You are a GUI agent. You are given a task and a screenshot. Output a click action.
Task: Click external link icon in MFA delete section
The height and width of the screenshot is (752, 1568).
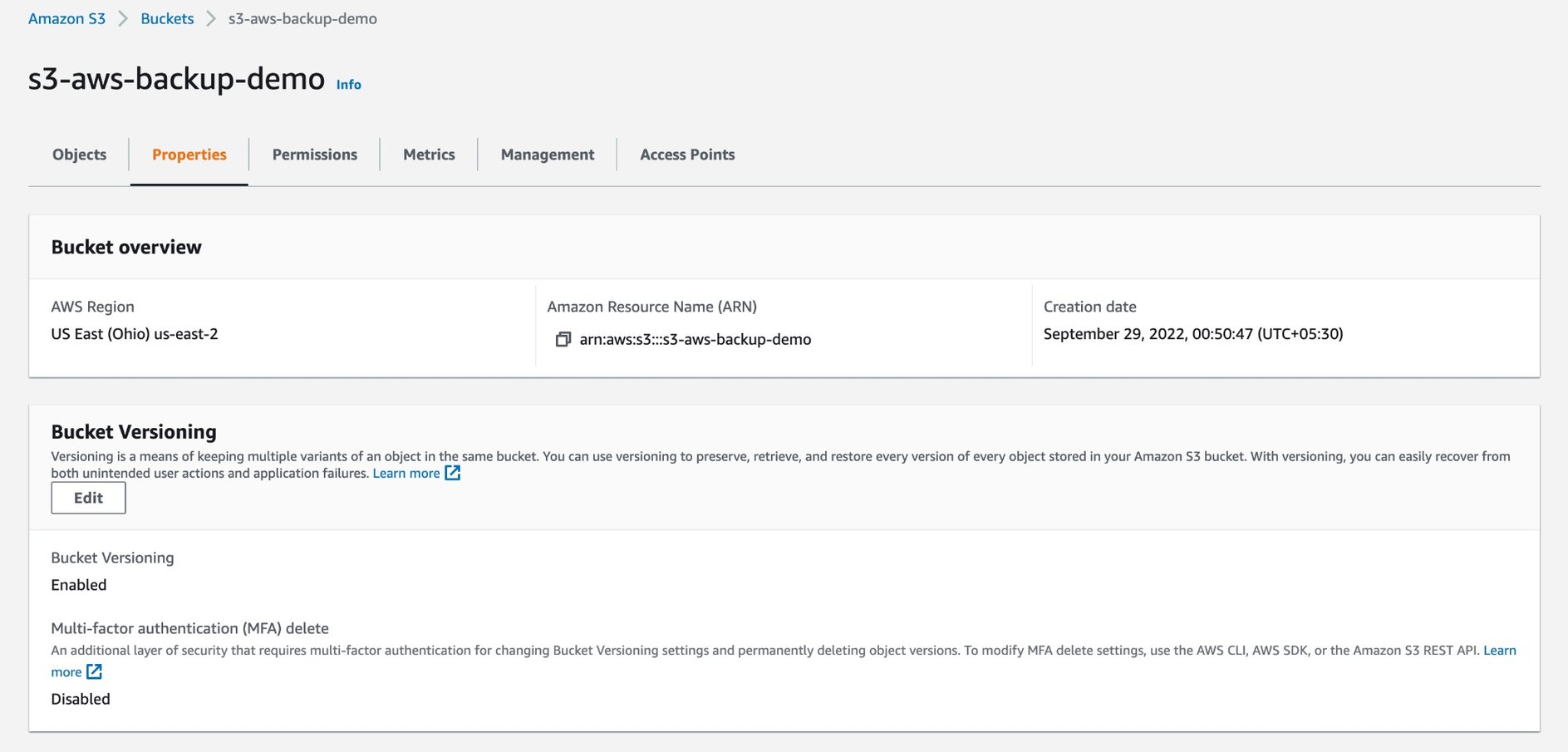pos(94,671)
